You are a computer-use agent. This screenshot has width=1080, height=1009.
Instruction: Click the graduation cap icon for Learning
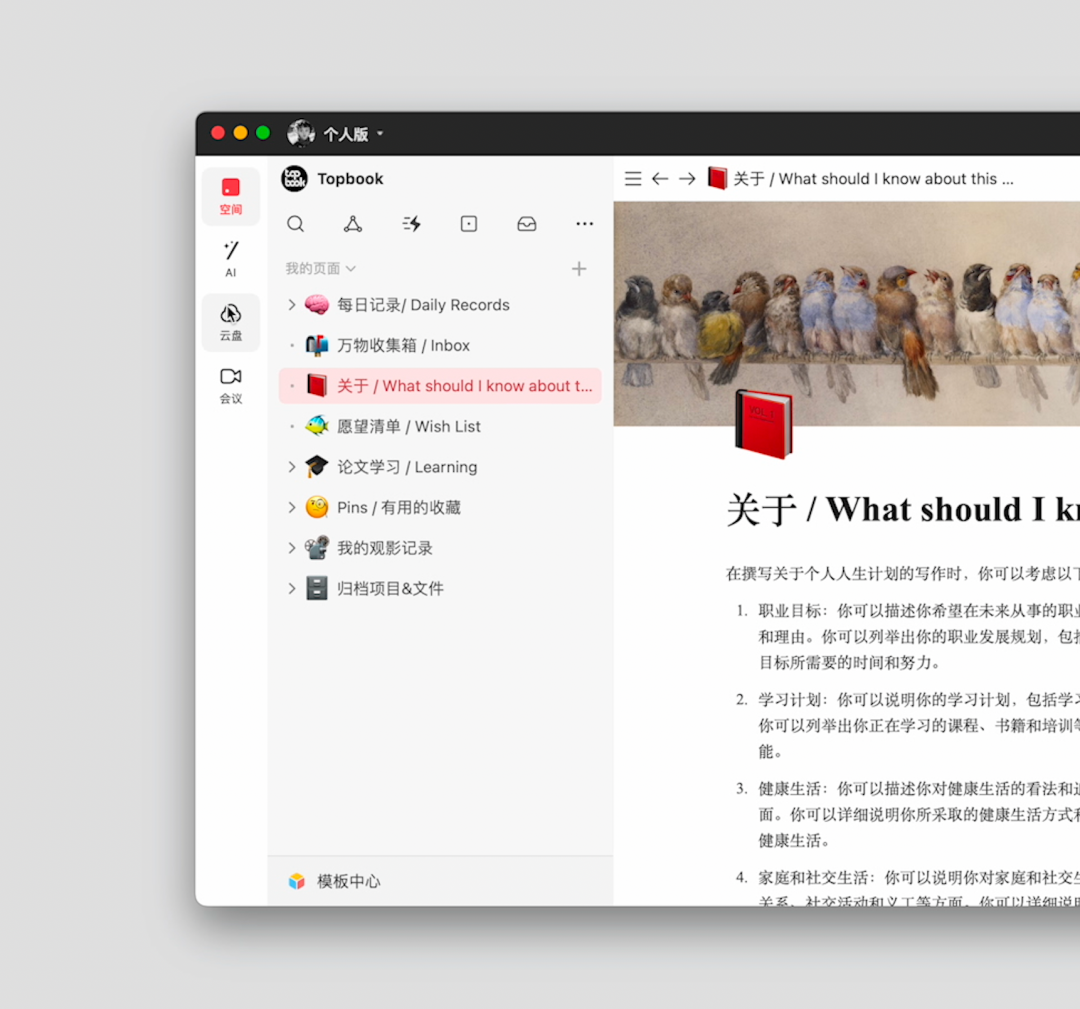pyautogui.click(x=317, y=467)
